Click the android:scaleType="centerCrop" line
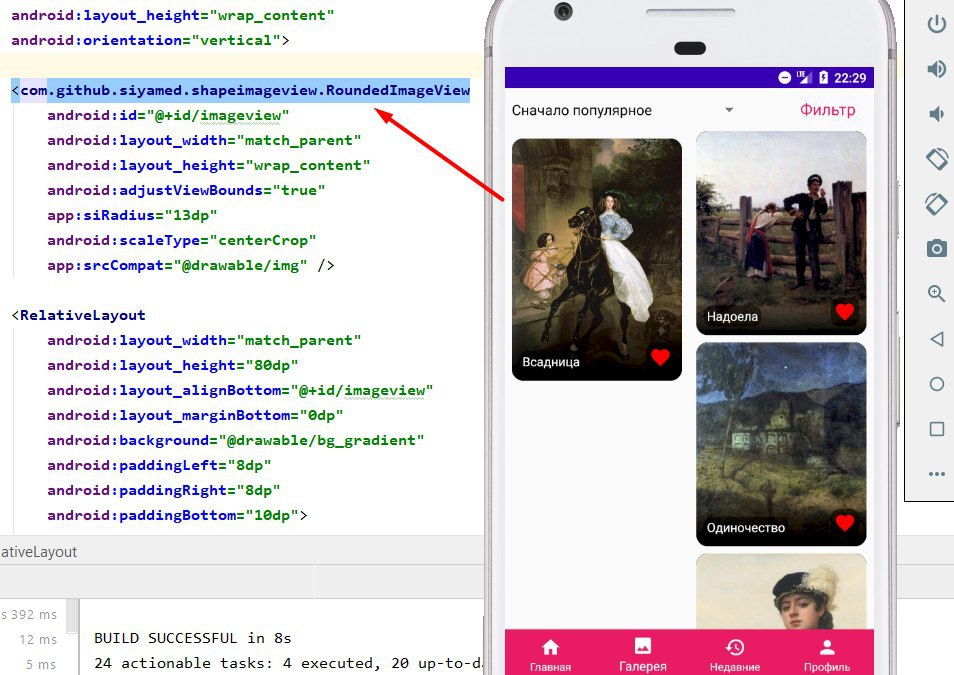954x675 pixels. [181, 240]
